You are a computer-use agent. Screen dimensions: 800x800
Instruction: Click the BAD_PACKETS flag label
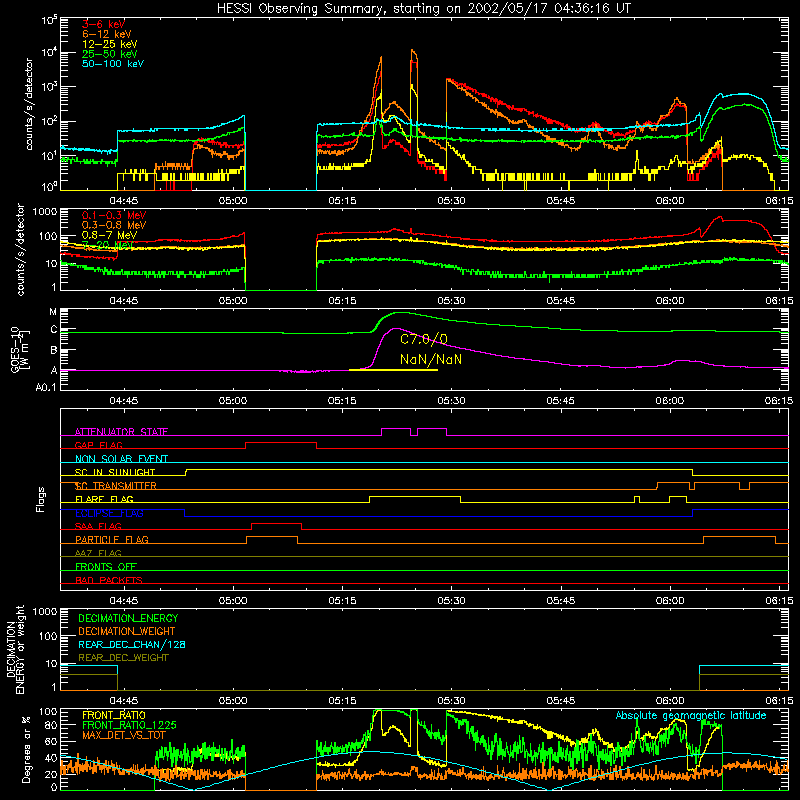tap(109, 580)
